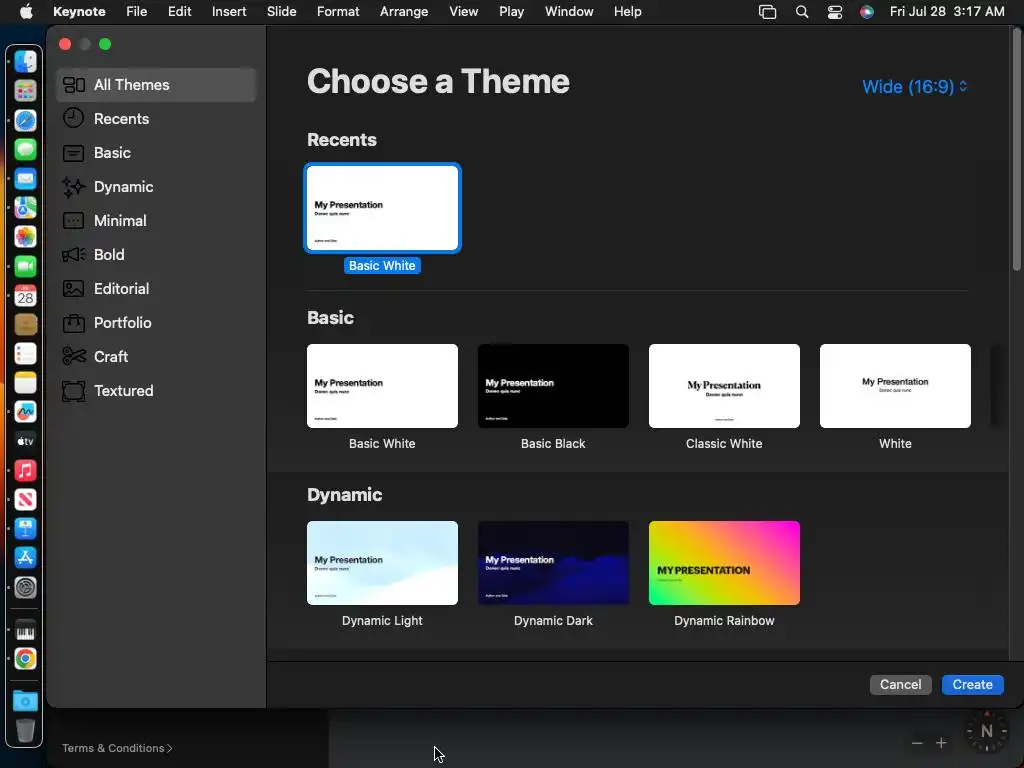Open the Apple menu
The height and width of the screenshot is (768, 1024).
25,12
